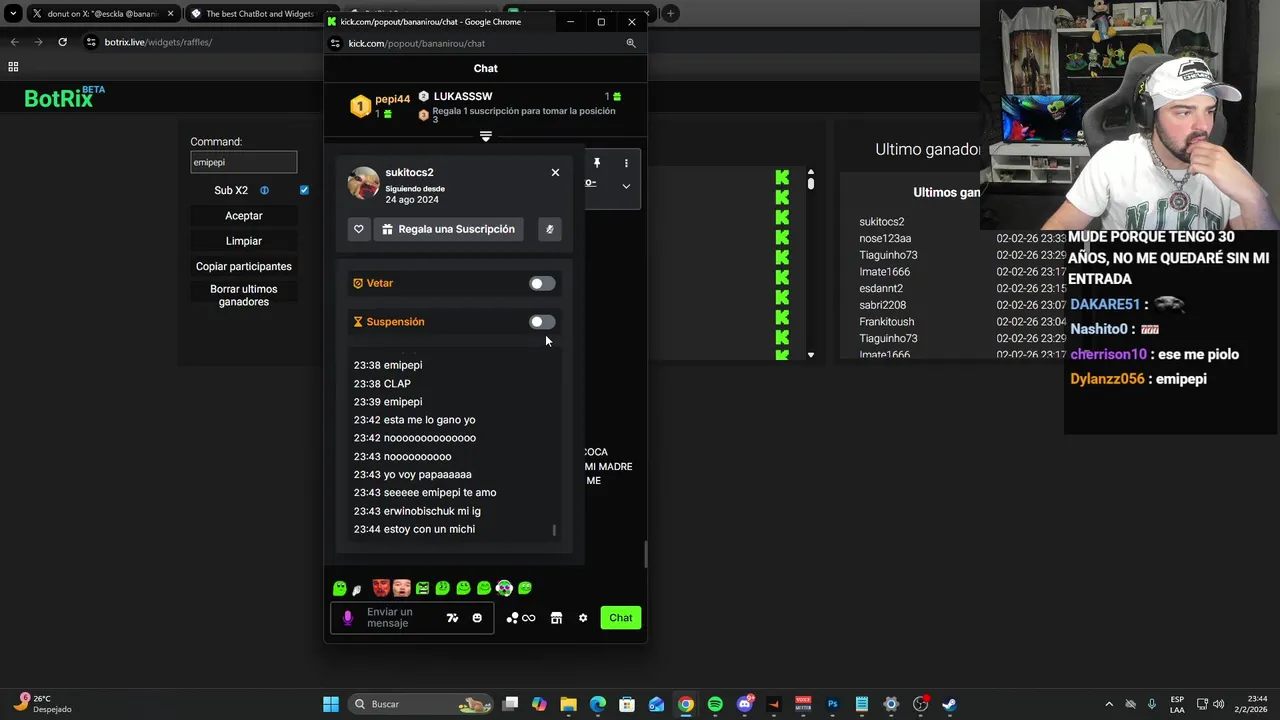
Task: Click Copiar participantes button
Action: [x=244, y=266]
